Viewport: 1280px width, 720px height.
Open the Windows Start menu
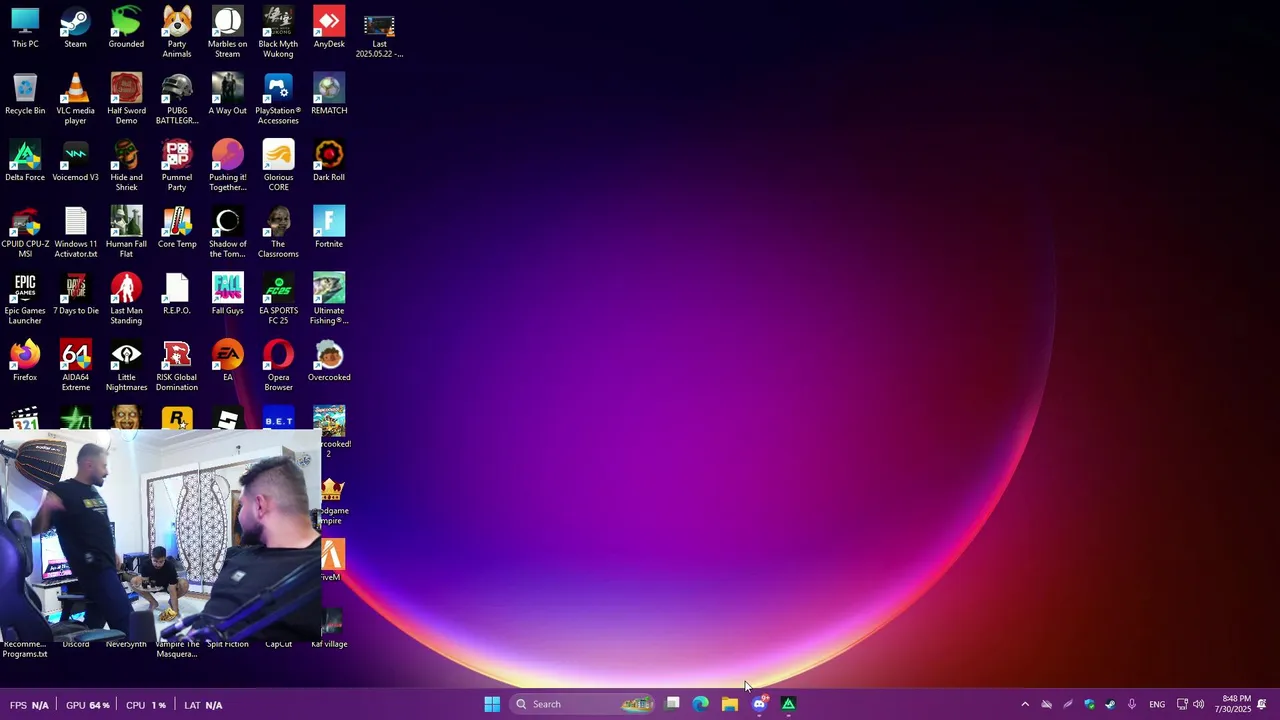point(492,704)
